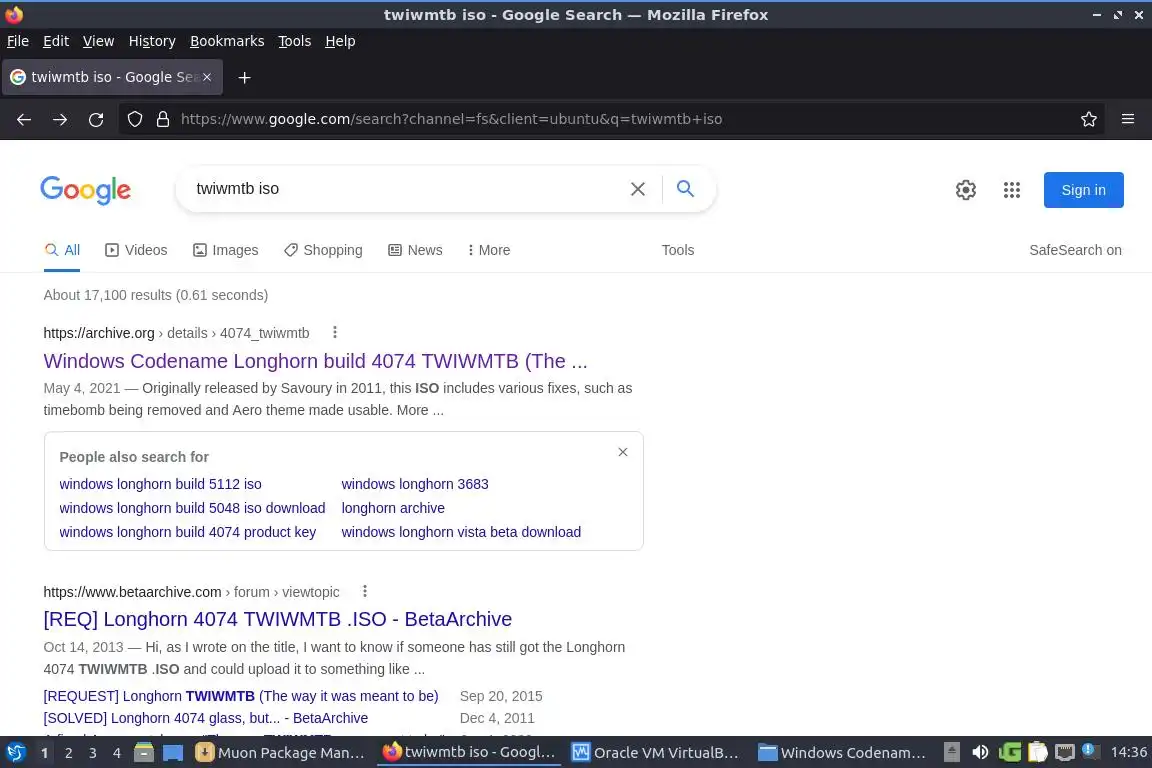Open the Edit menu

click(x=56, y=41)
